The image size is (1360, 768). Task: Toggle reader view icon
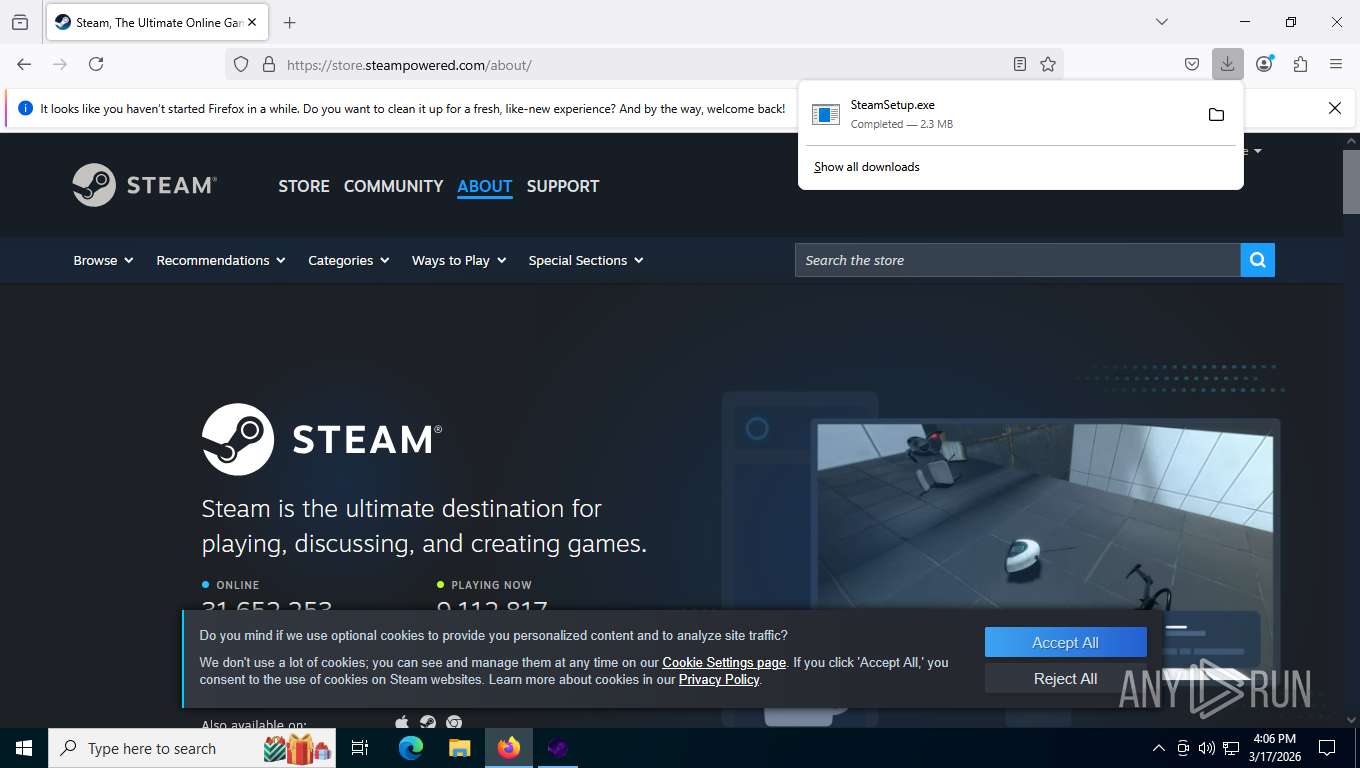click(x=1020, y=64)
